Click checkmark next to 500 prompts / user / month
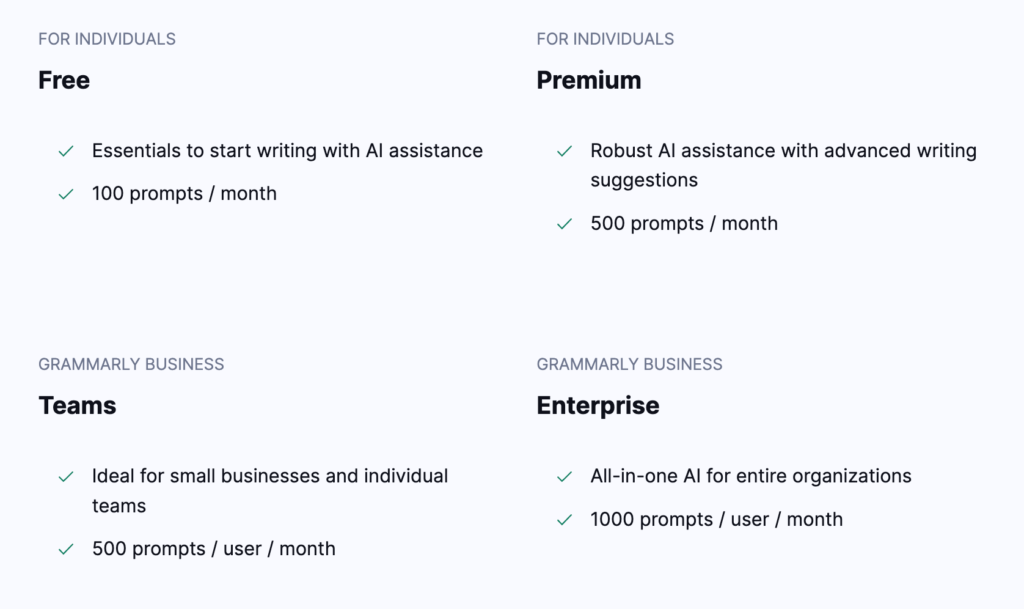 [x=66, y=549]
